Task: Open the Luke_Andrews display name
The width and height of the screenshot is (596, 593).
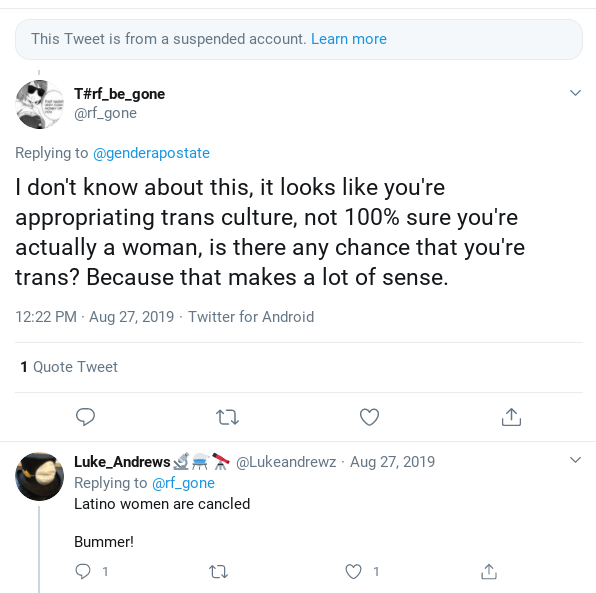Action: coord(122,462)
